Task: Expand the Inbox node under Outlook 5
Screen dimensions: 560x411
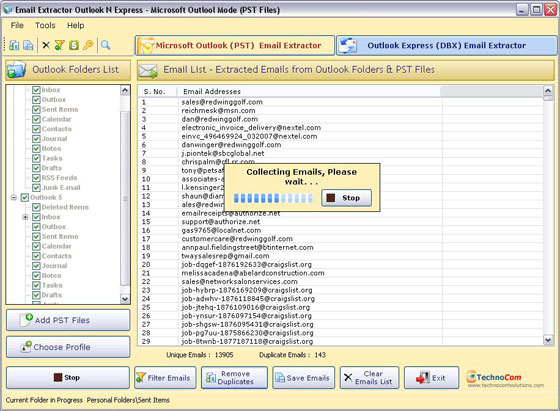Action: click(x=25, y=217)
